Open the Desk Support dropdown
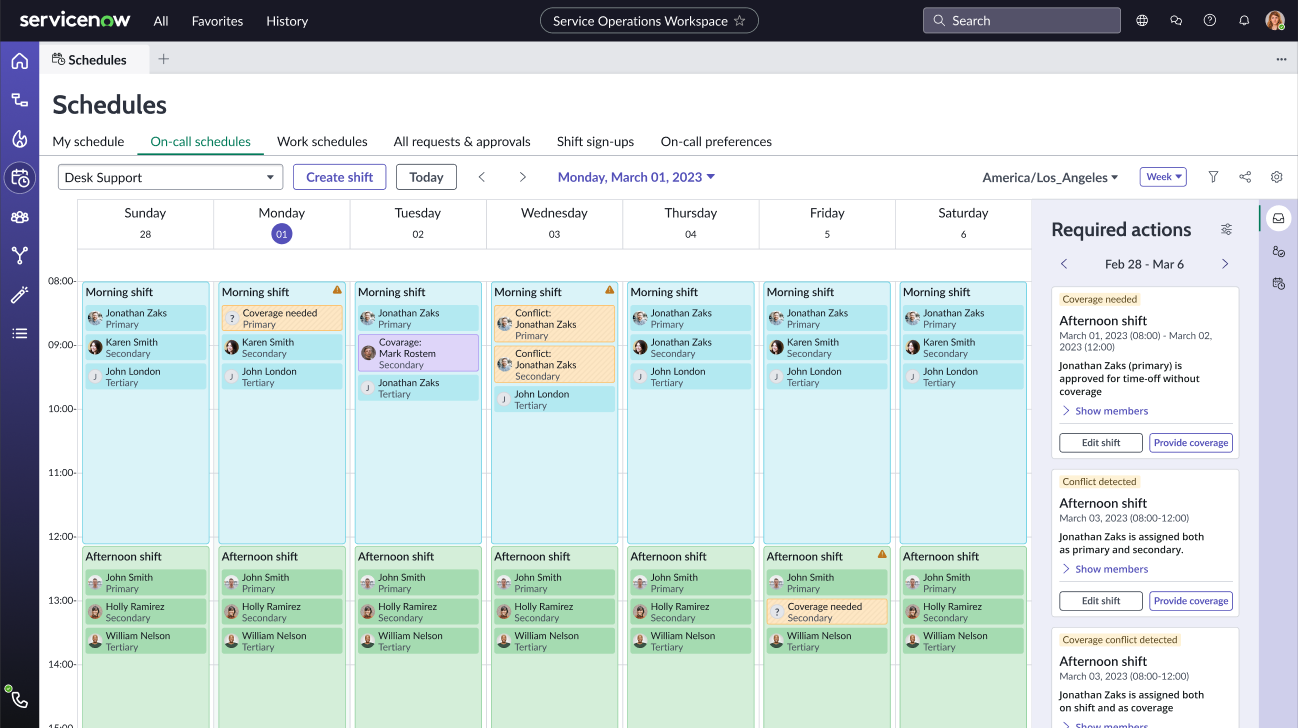The height and width of the screenshot is (728, 1298). pyautogui.click(x=171, y=177)
